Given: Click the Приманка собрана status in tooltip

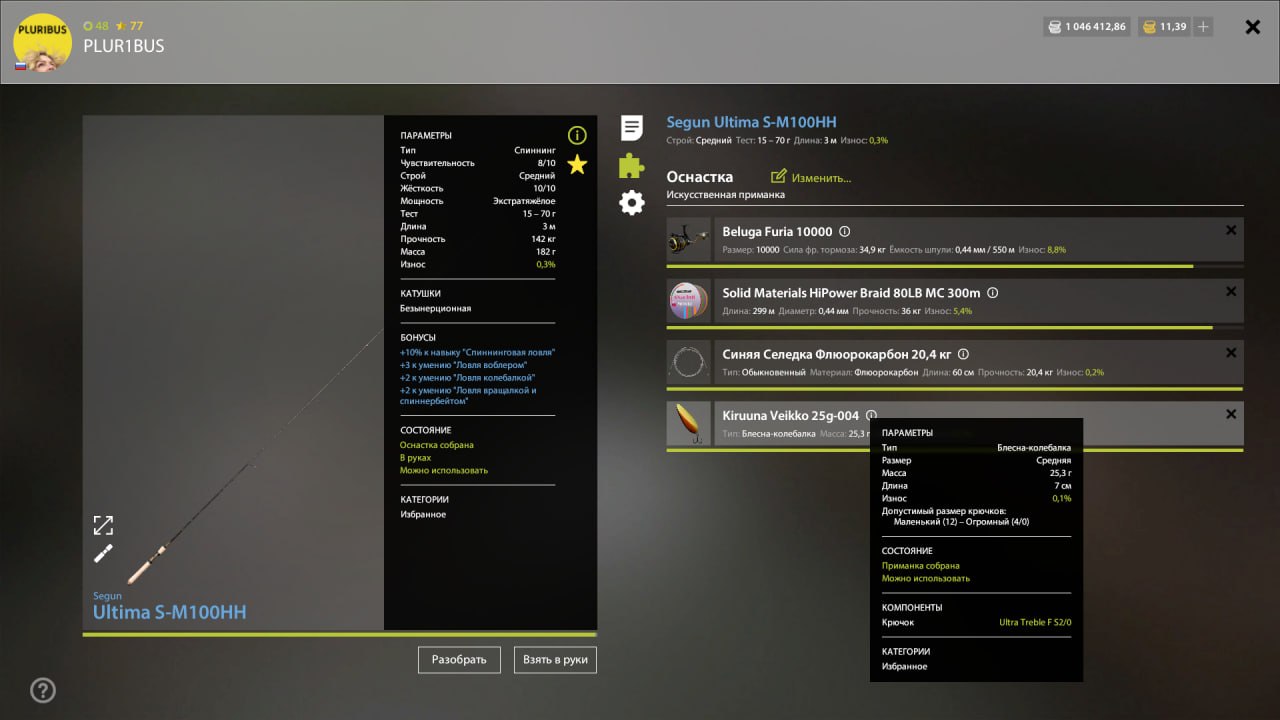Looking at the screenshot, I should coord(920,566).
